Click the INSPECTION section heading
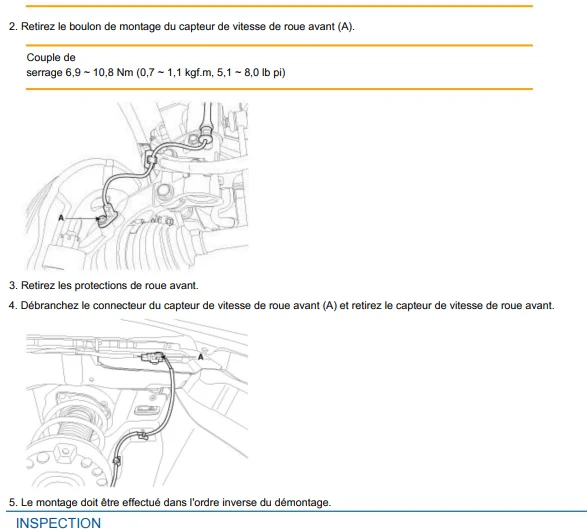Screen dimensions: 587x531 click(x=58, y=523)
